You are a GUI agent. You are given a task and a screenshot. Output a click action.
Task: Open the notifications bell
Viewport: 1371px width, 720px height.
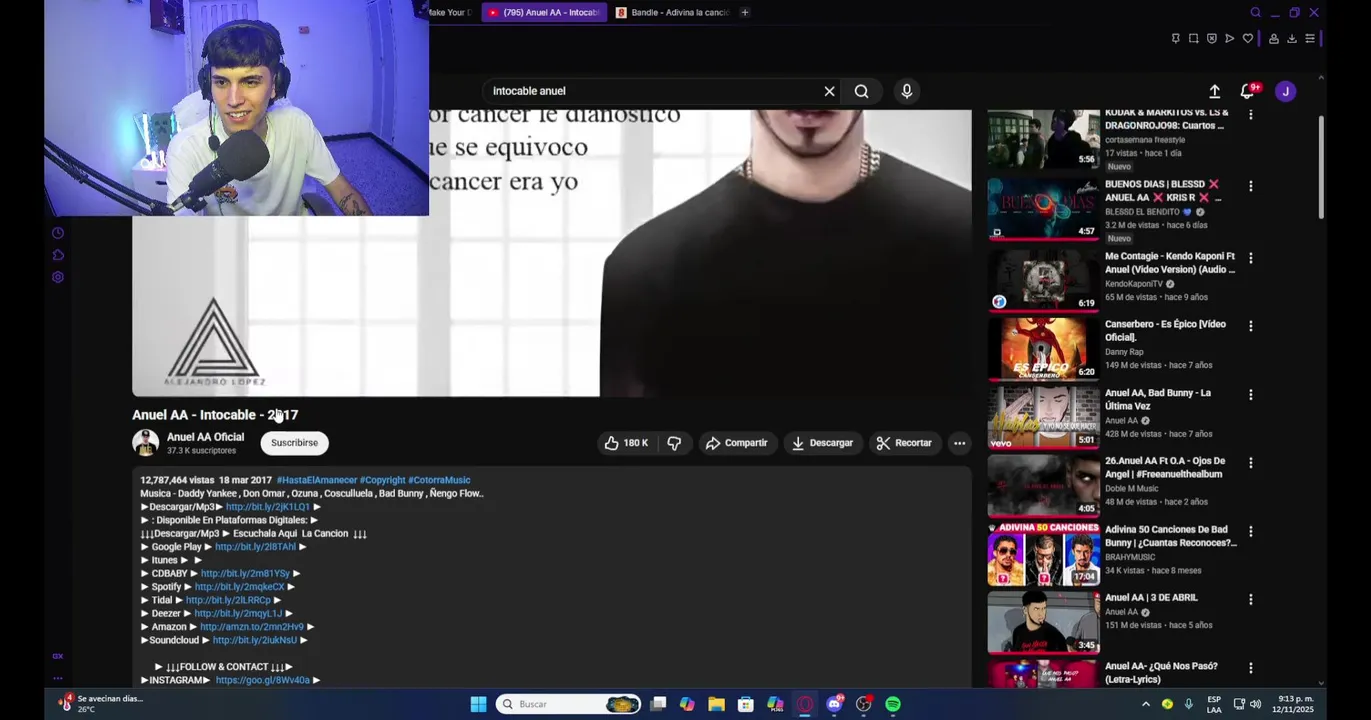tap(1247, 91)
